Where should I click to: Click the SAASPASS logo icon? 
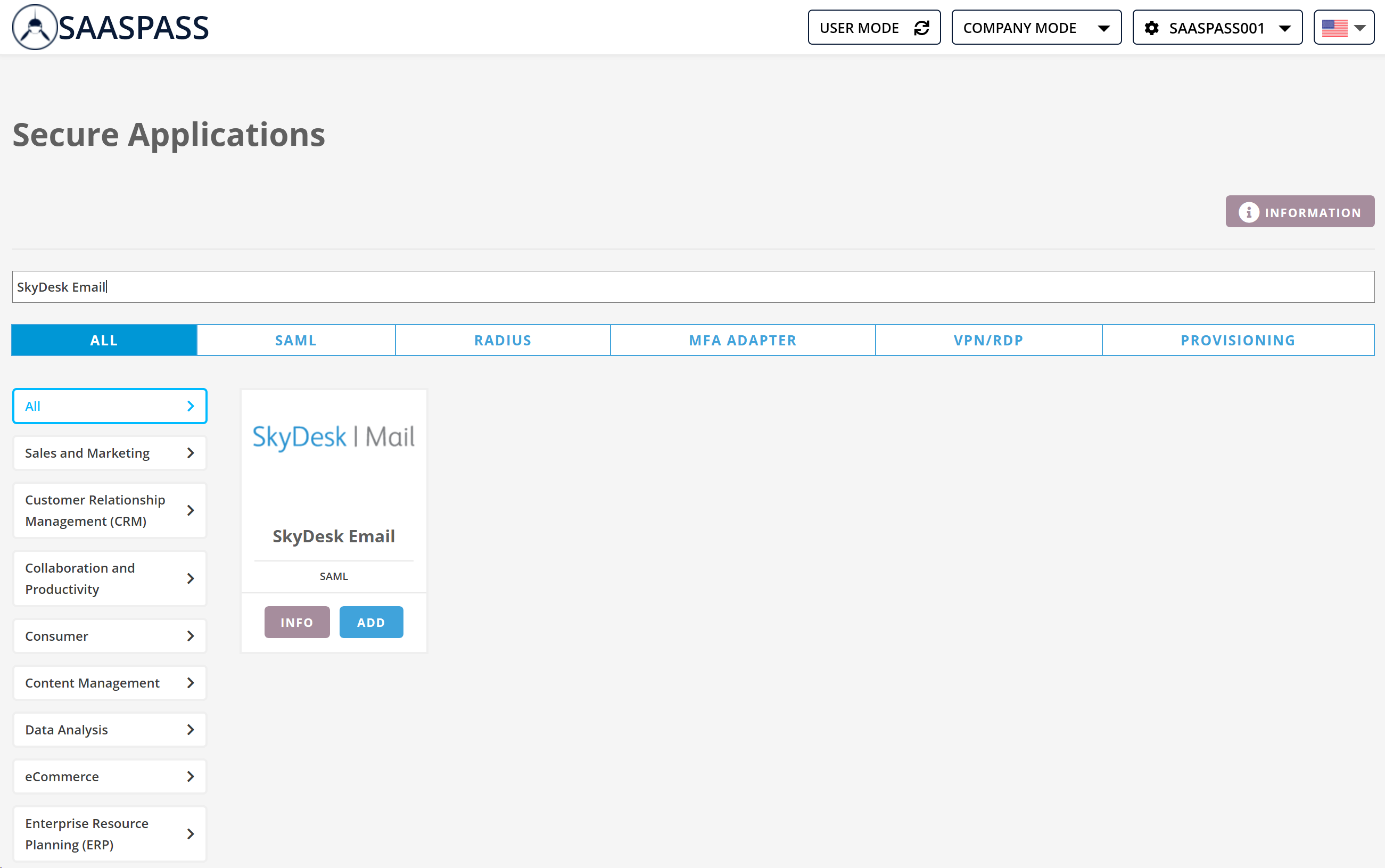click(34, 29)
